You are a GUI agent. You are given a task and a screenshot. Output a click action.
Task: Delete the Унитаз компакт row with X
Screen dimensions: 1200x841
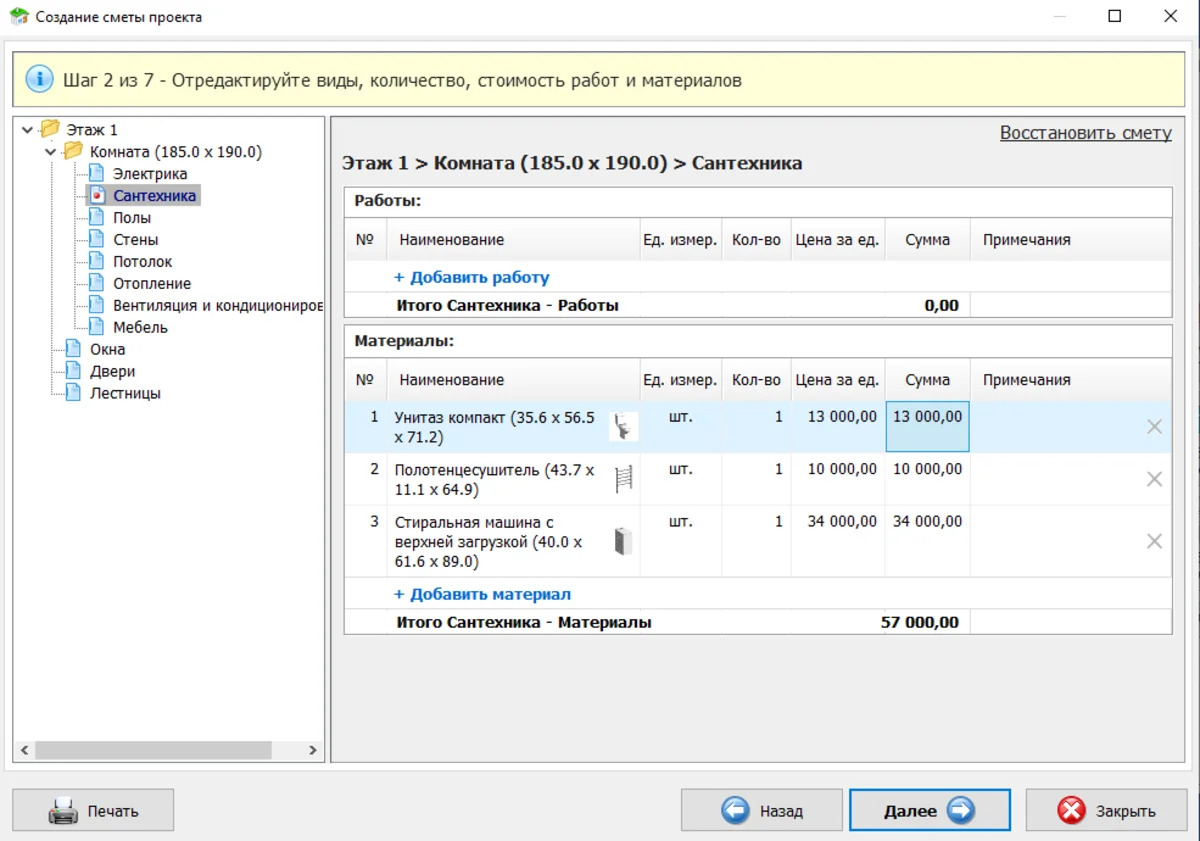click(1154, 427)
